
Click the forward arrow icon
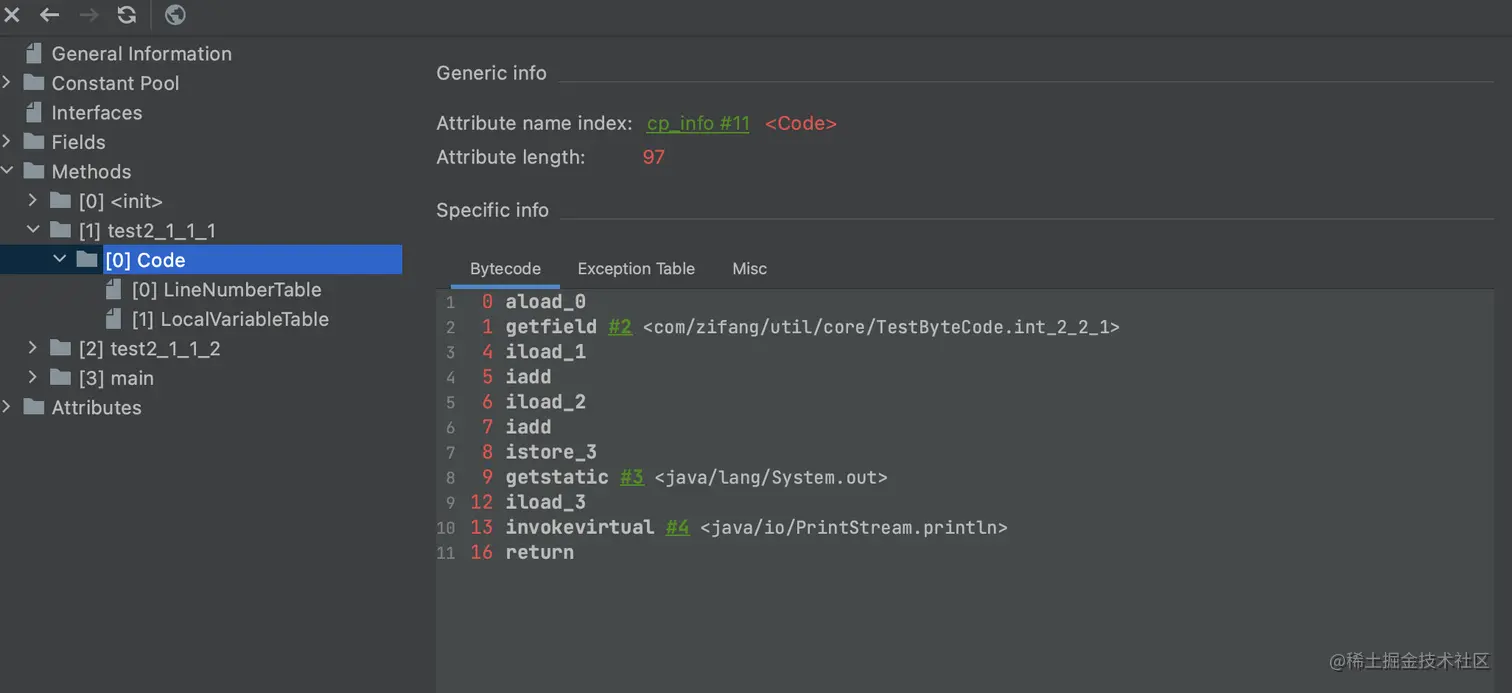click(88, 15)
